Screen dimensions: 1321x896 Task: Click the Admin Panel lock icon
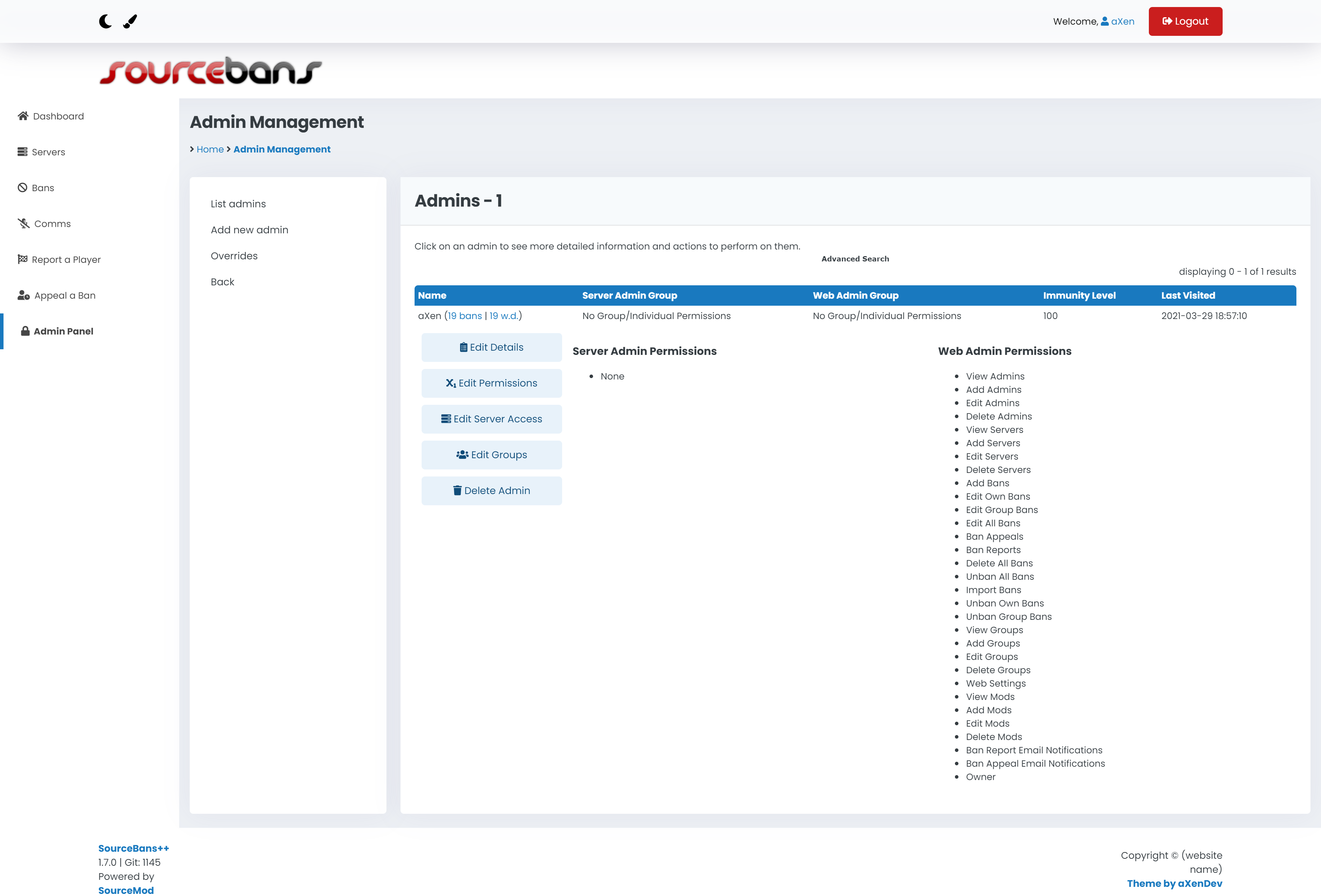(x=25, y=331)
